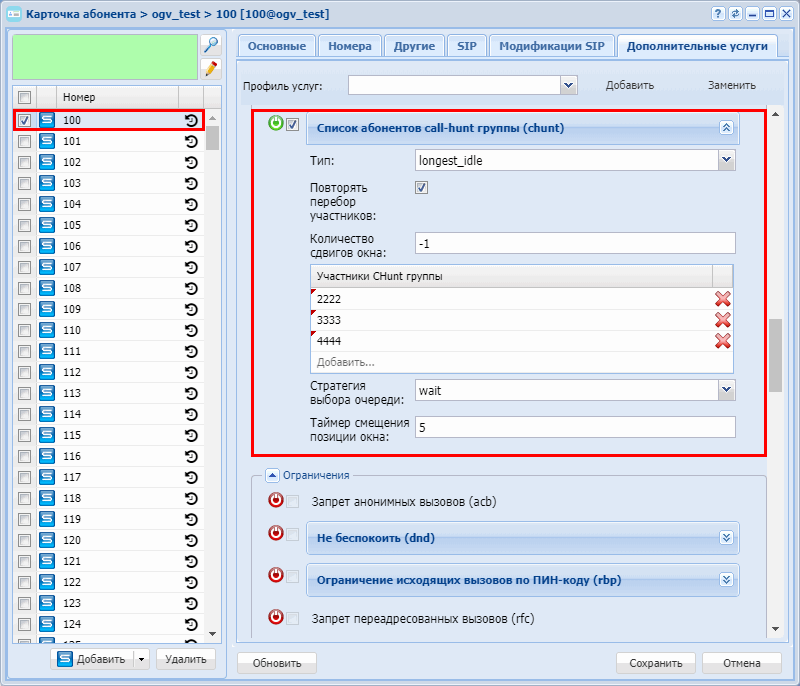Toggle Повторять перебор участников checkbox
The height and width of the screenshot is (686, 800).
coord(421,188)
